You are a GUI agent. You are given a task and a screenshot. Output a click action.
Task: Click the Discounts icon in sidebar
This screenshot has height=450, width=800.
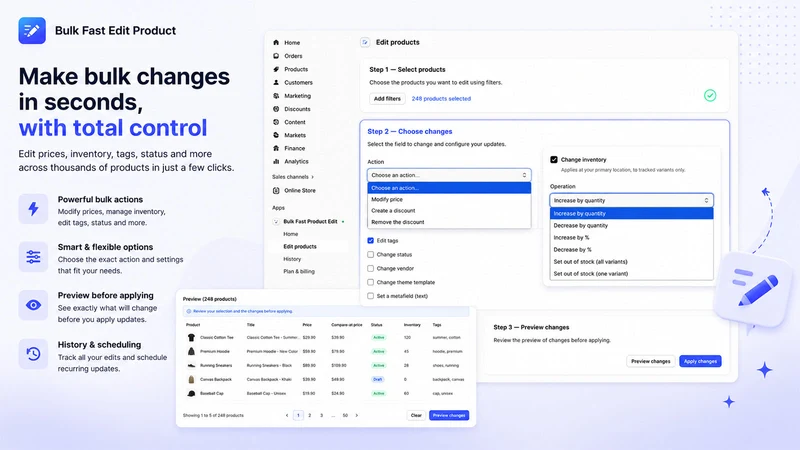(276, 109)
